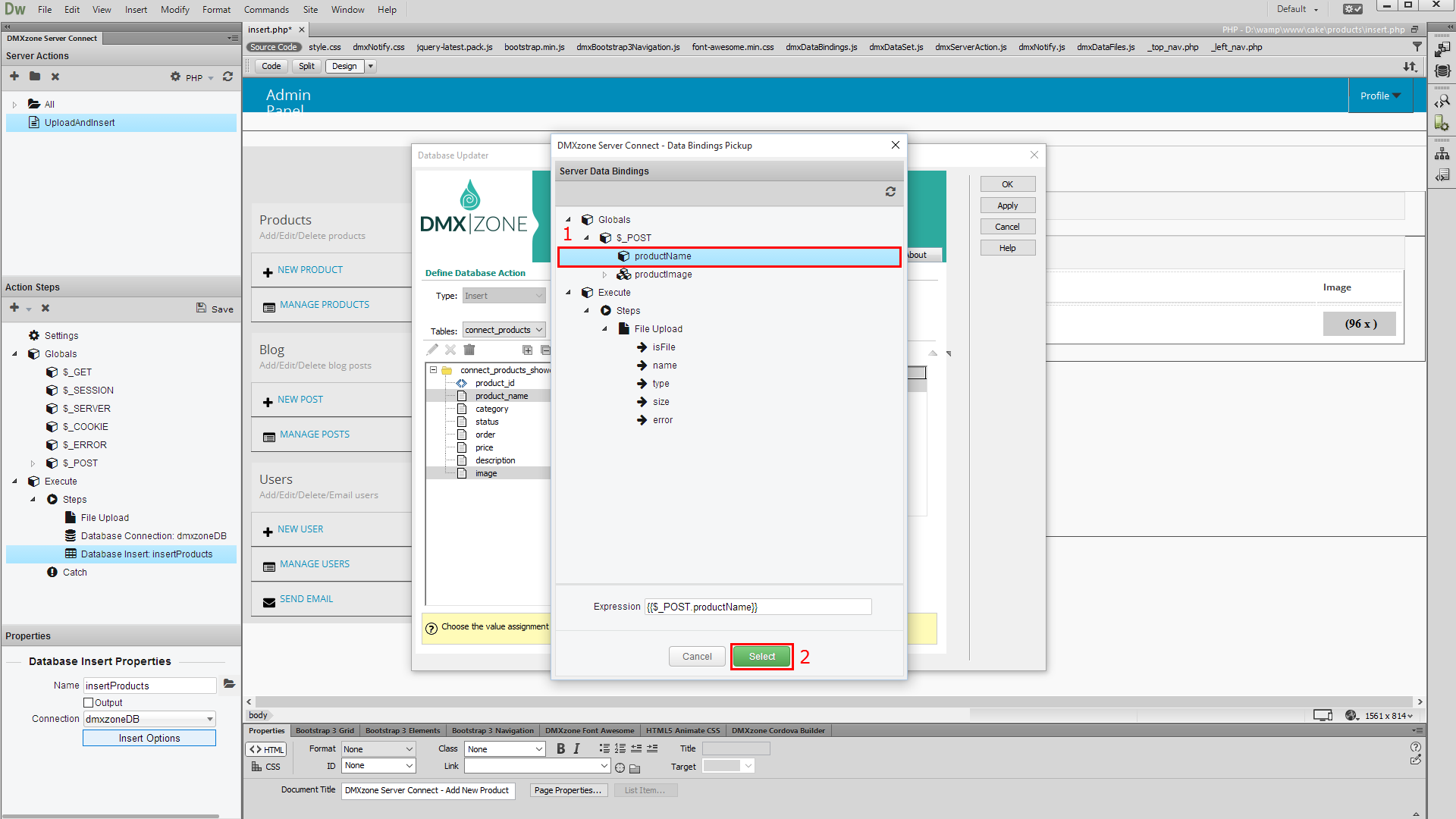
Task: Click OK in Database Updater
Action: [x=1007, y=184]
